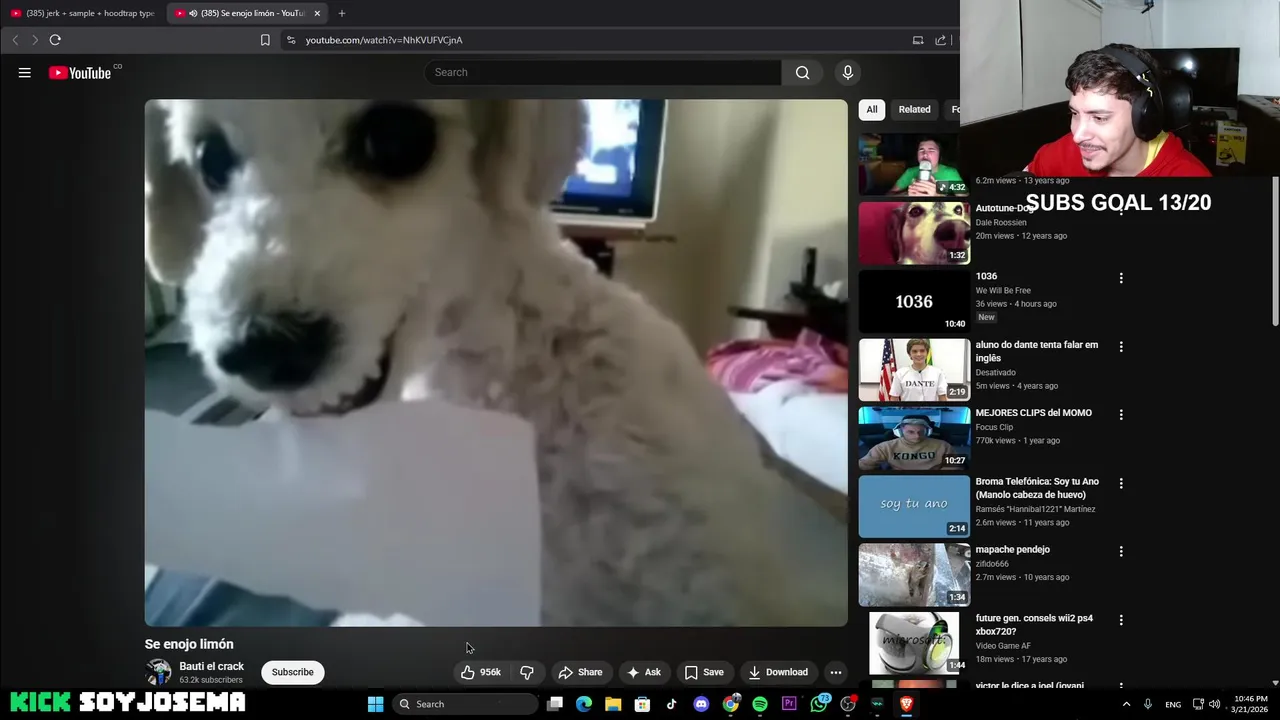Open a new browser tab with plus
The height and width of the screenshot is (720, 1280).
point(342,13)
